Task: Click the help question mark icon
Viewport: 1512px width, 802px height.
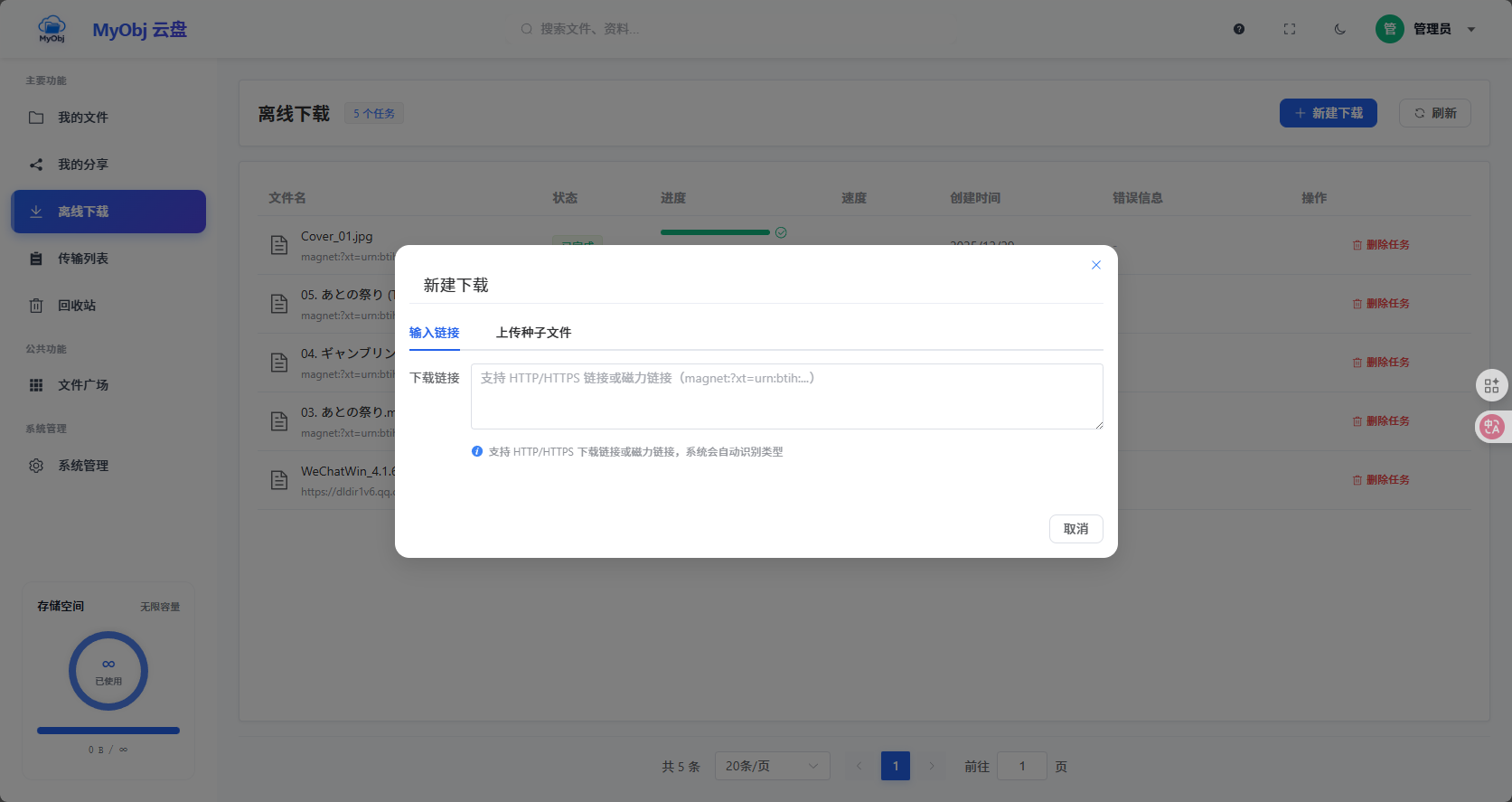Action: pos(1239,29)
